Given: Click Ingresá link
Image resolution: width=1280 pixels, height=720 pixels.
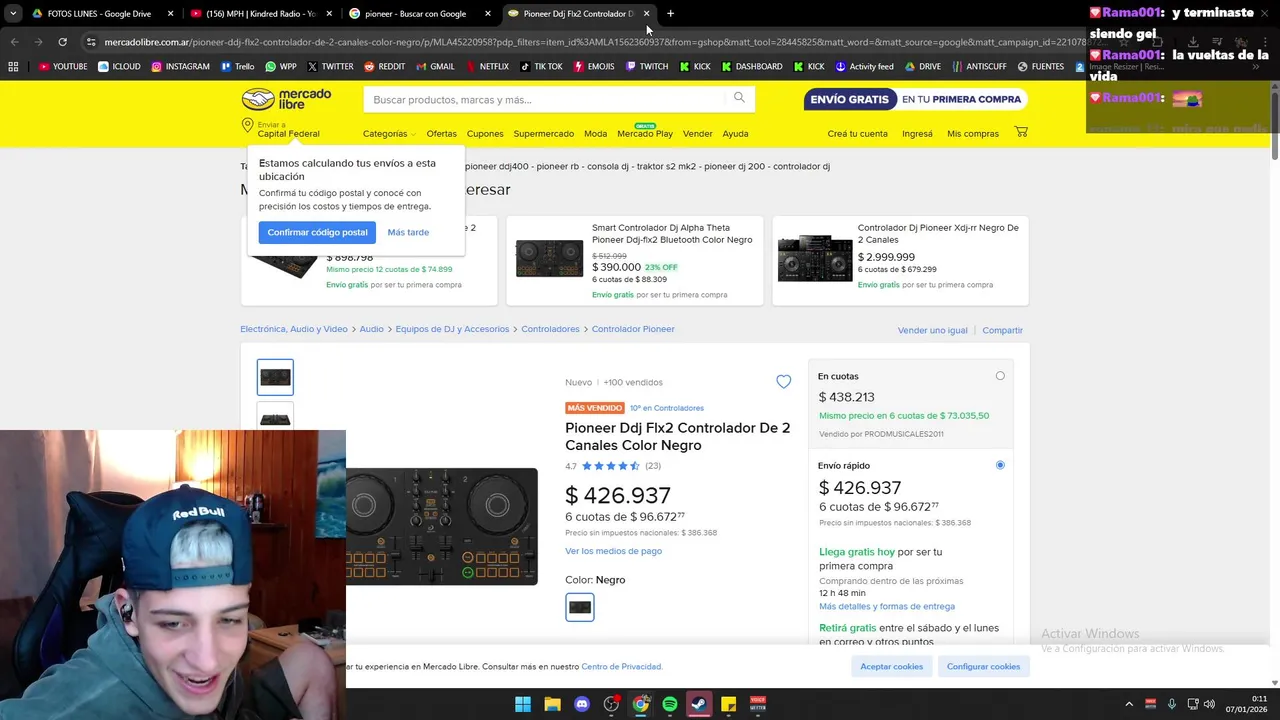Looking at the screenshot, I should coord(917,134).
